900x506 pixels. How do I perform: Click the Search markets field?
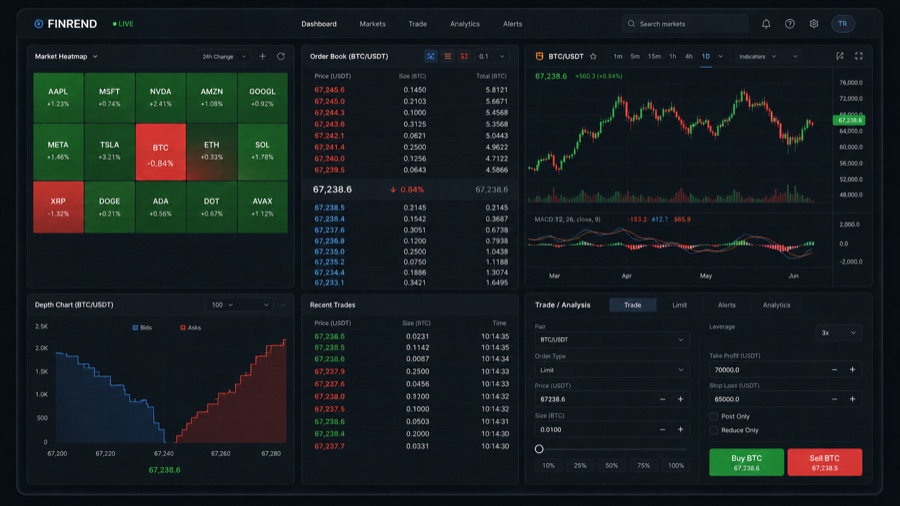(x=685, y=24)
